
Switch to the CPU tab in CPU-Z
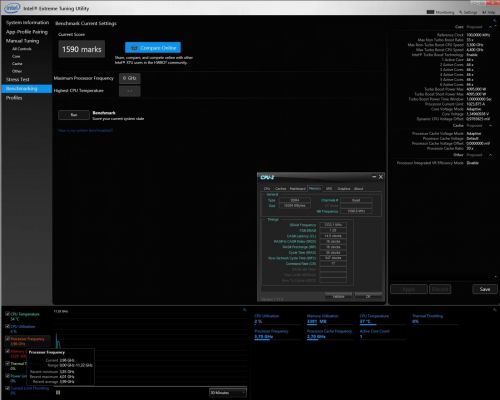(x=267, y=188)
